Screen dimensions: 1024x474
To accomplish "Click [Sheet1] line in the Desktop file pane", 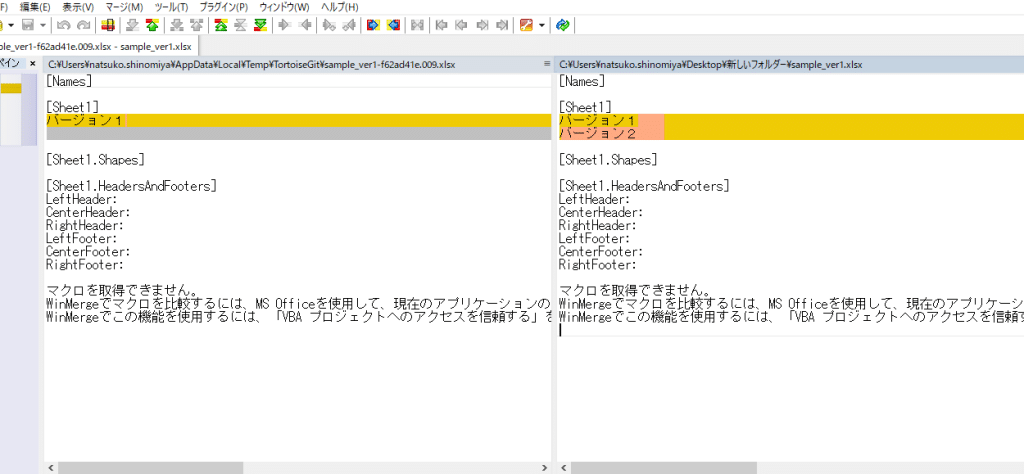I will [585, 106].
